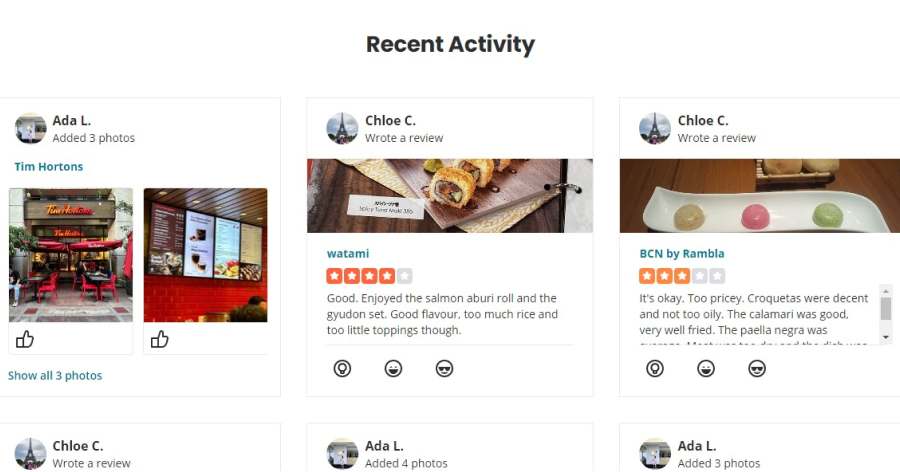The width and height of the screenshot is (900, 472).
Task: Open the BCN by Rambla dessert photo
Action: pos(760,196)
